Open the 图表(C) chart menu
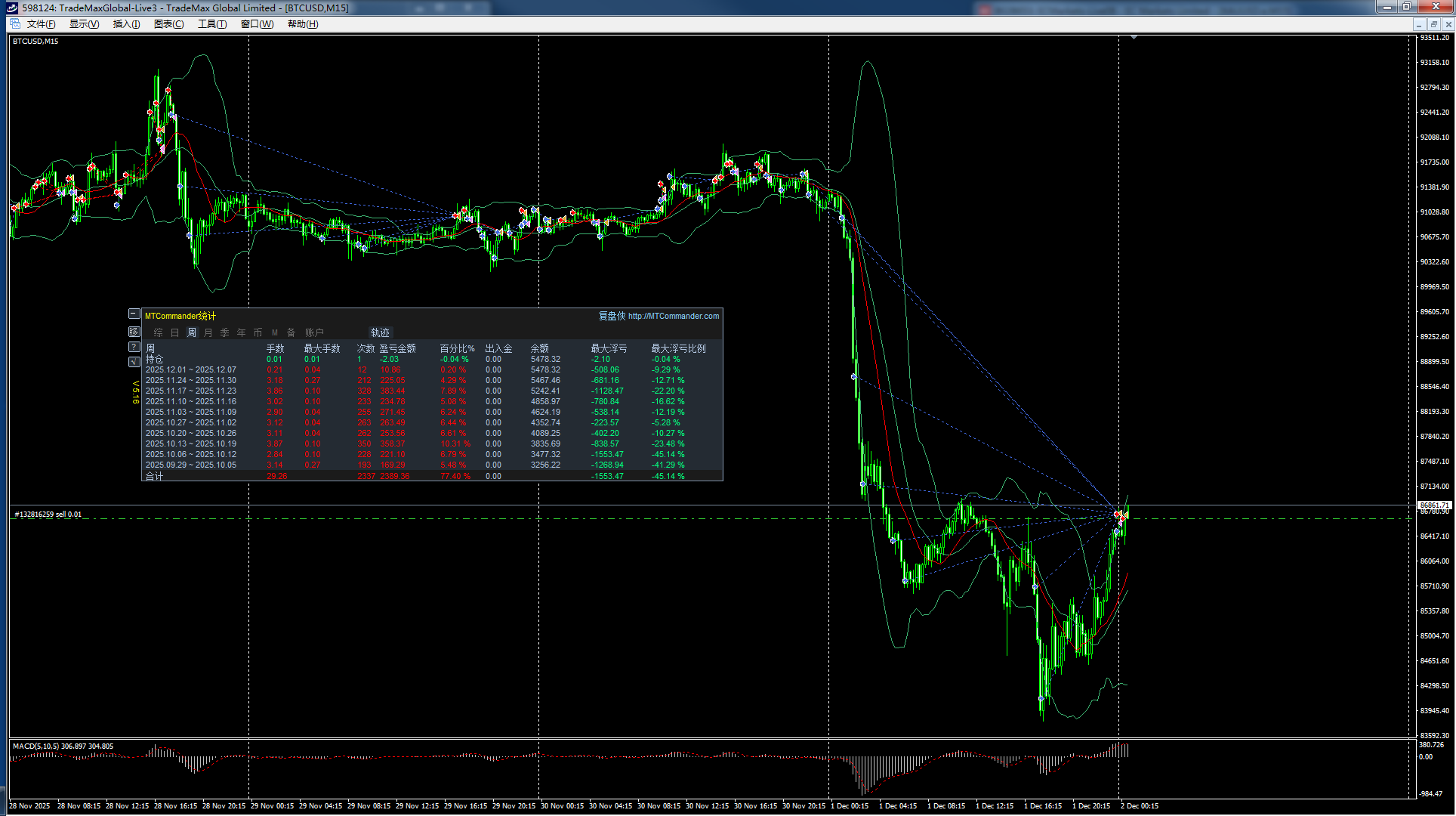Image resolution: width=1456 pixels, height=816 pixels. point(168,24)
